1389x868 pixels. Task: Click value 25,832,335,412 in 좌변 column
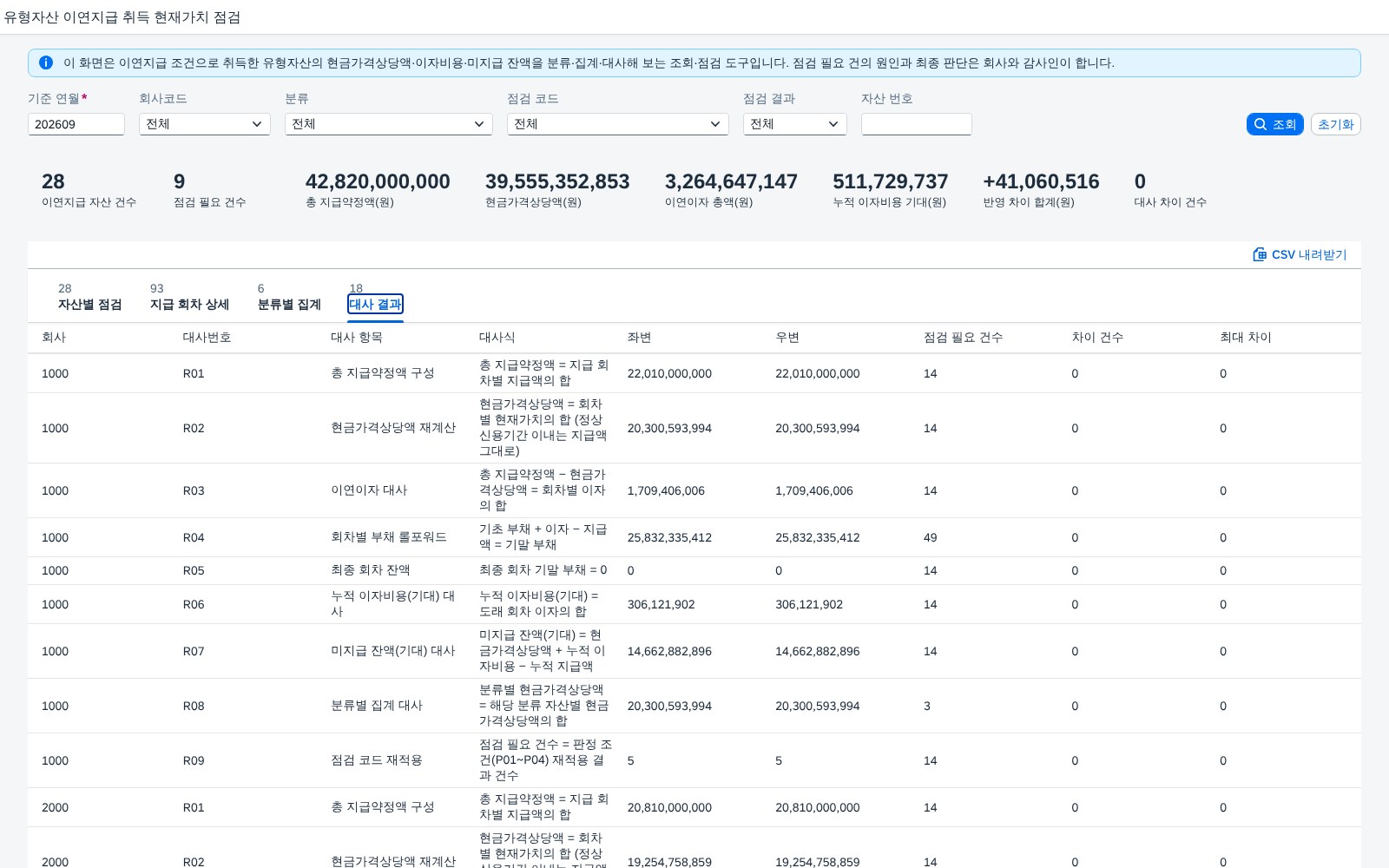[x=669, y=537]
